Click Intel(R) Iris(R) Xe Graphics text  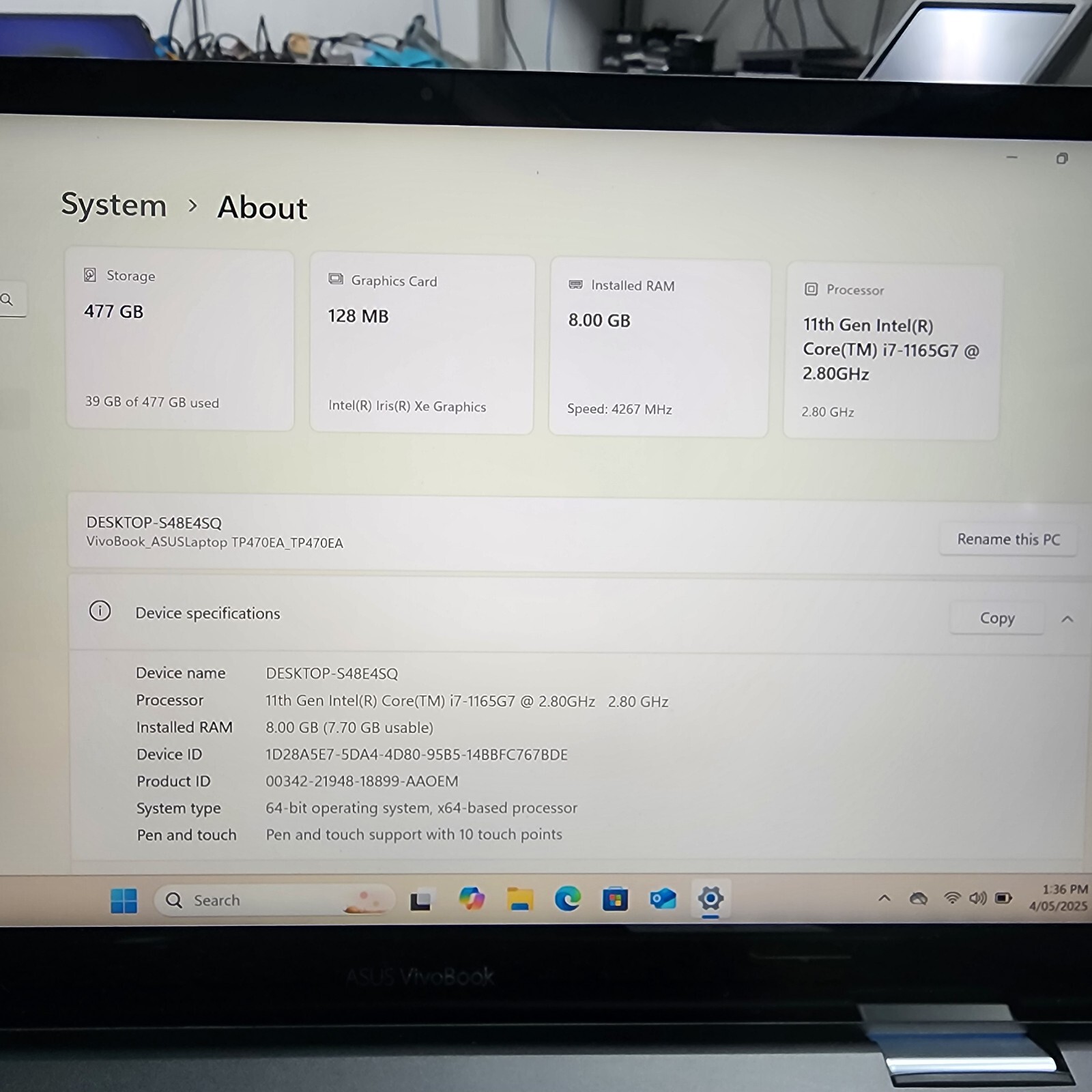click(407, 406)
